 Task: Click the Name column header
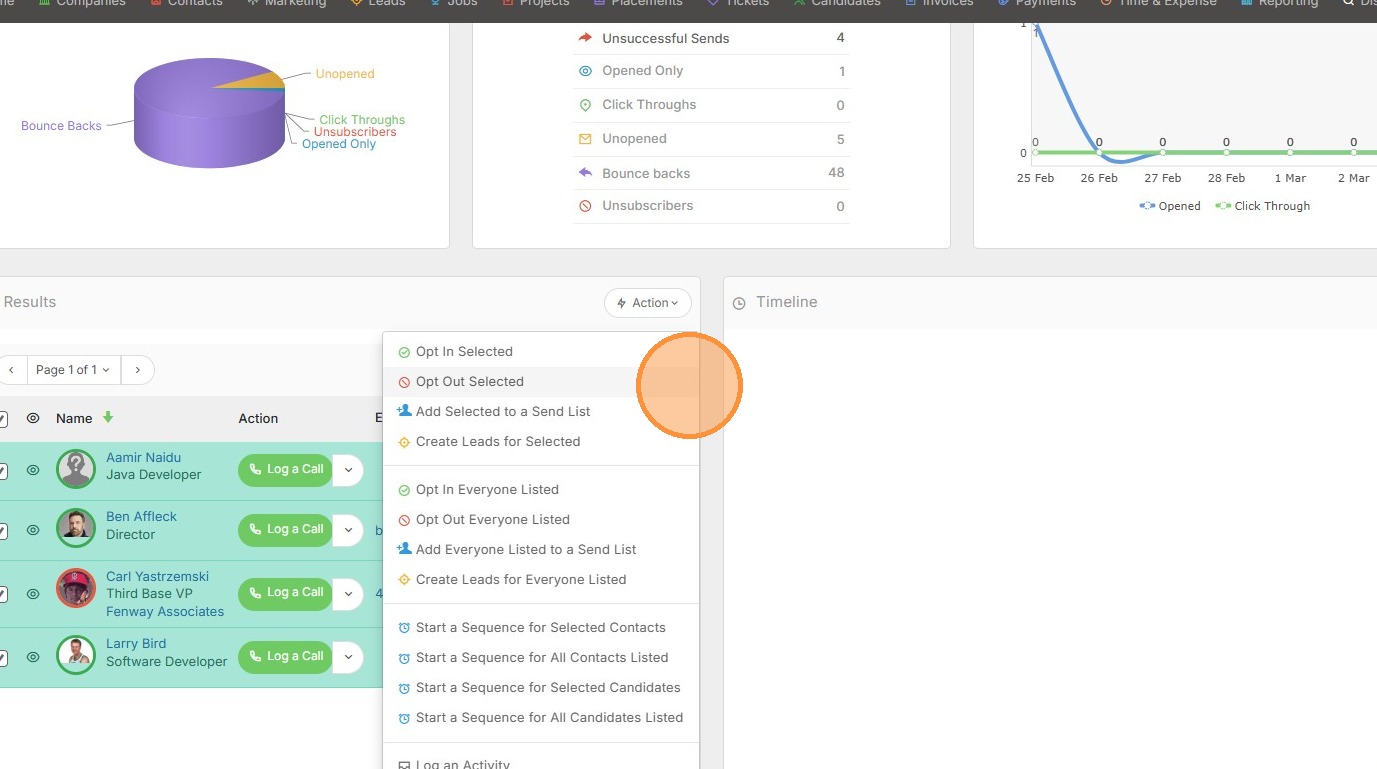74,418
